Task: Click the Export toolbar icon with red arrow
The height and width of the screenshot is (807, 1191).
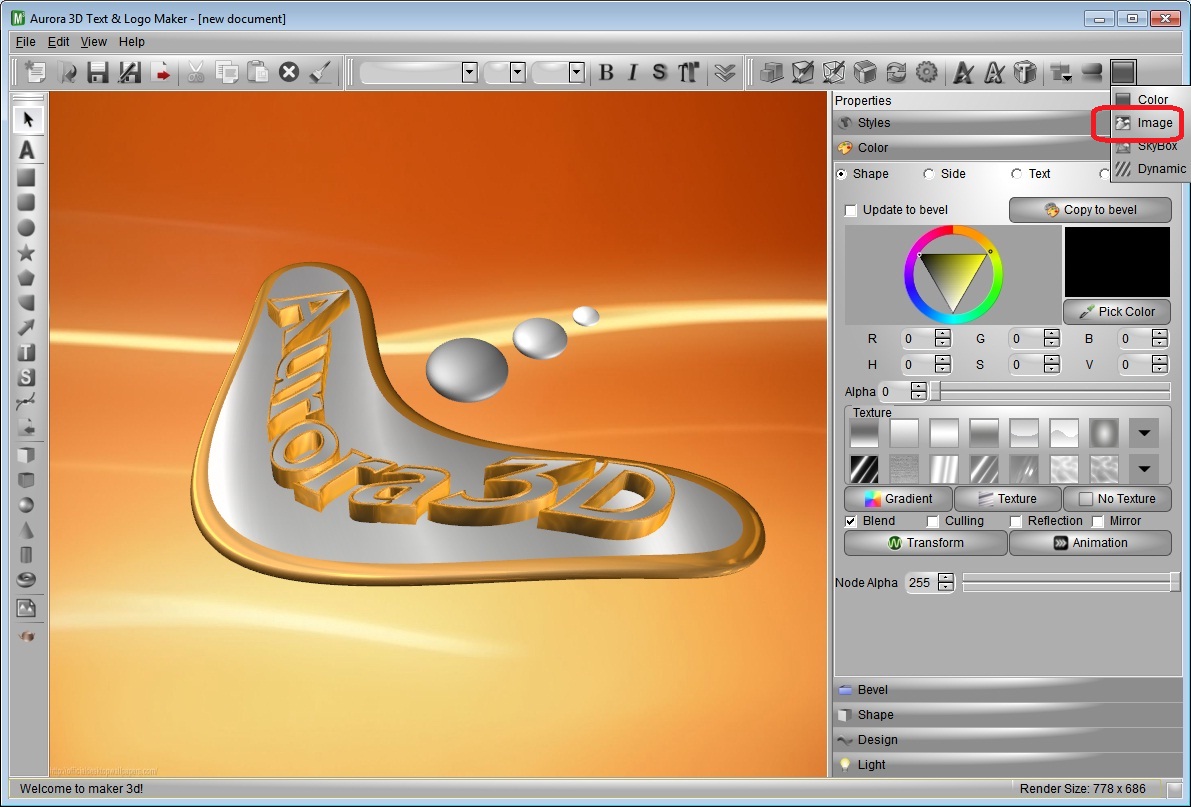Action: [x=161, y=72]
